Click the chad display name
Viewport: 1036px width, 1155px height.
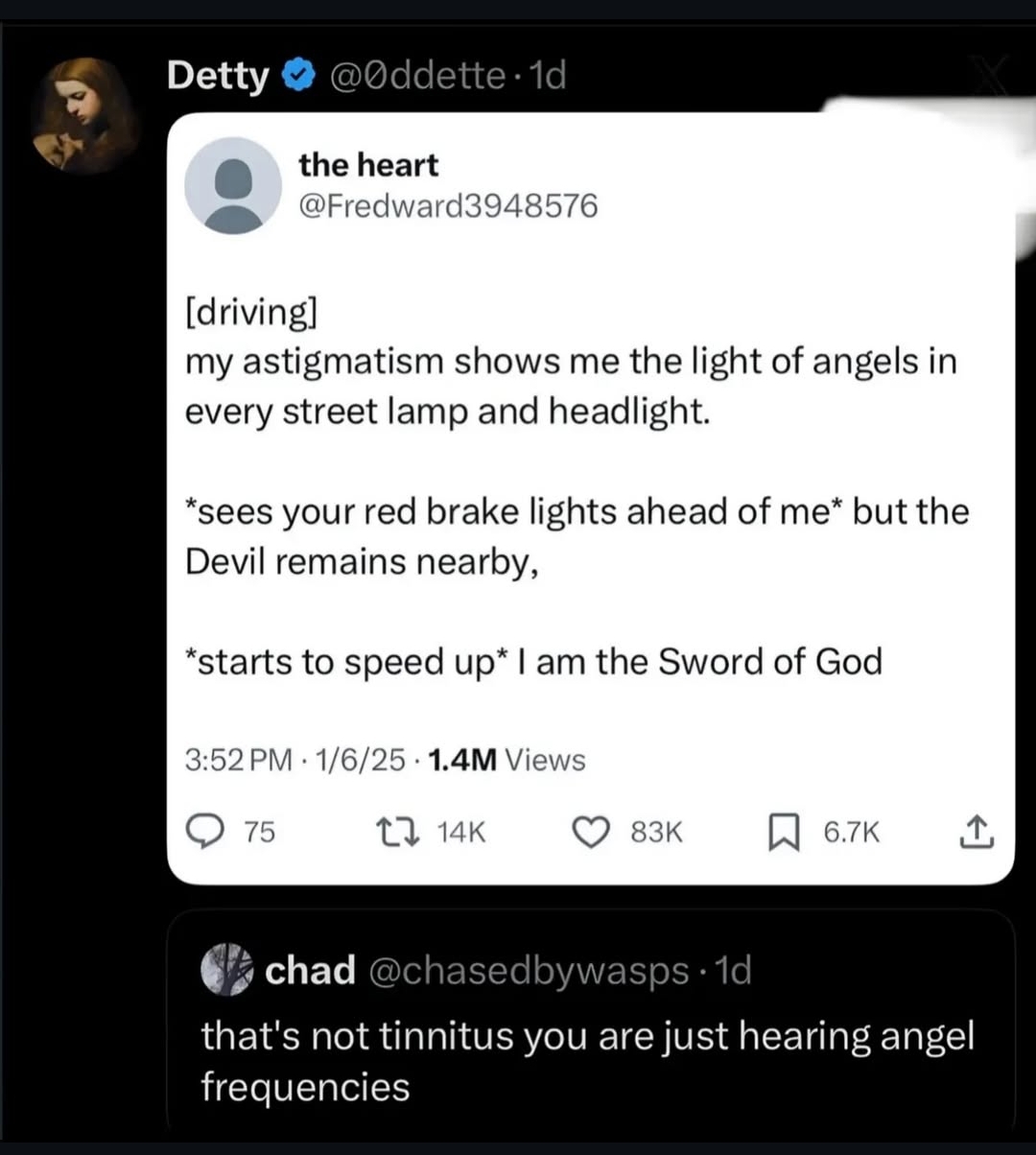[310, 971]
